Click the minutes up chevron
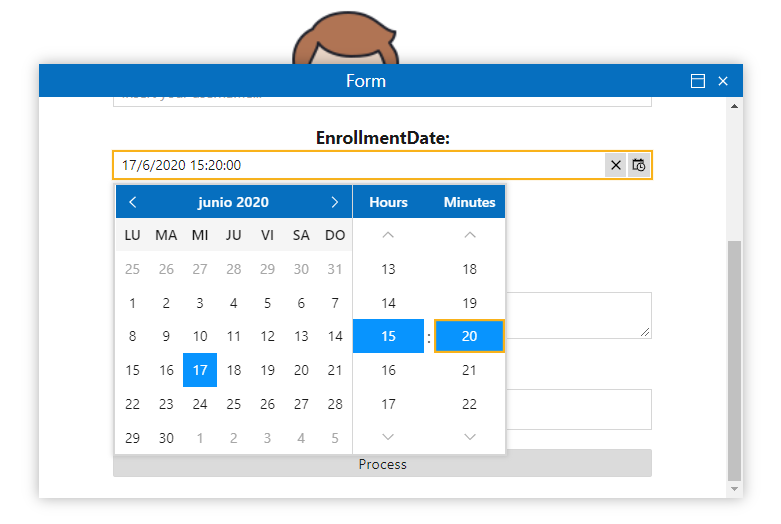The image size is (781, 524). [470, 235]
